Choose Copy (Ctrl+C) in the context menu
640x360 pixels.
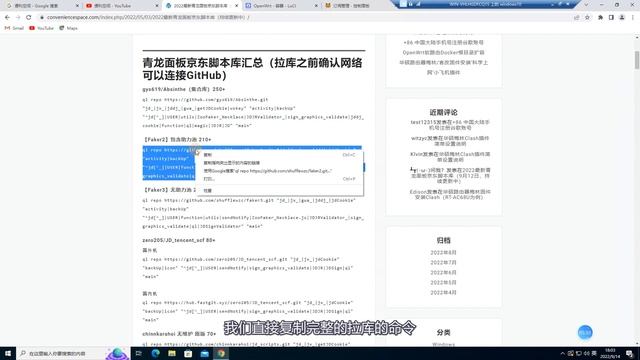click(280, 155)
